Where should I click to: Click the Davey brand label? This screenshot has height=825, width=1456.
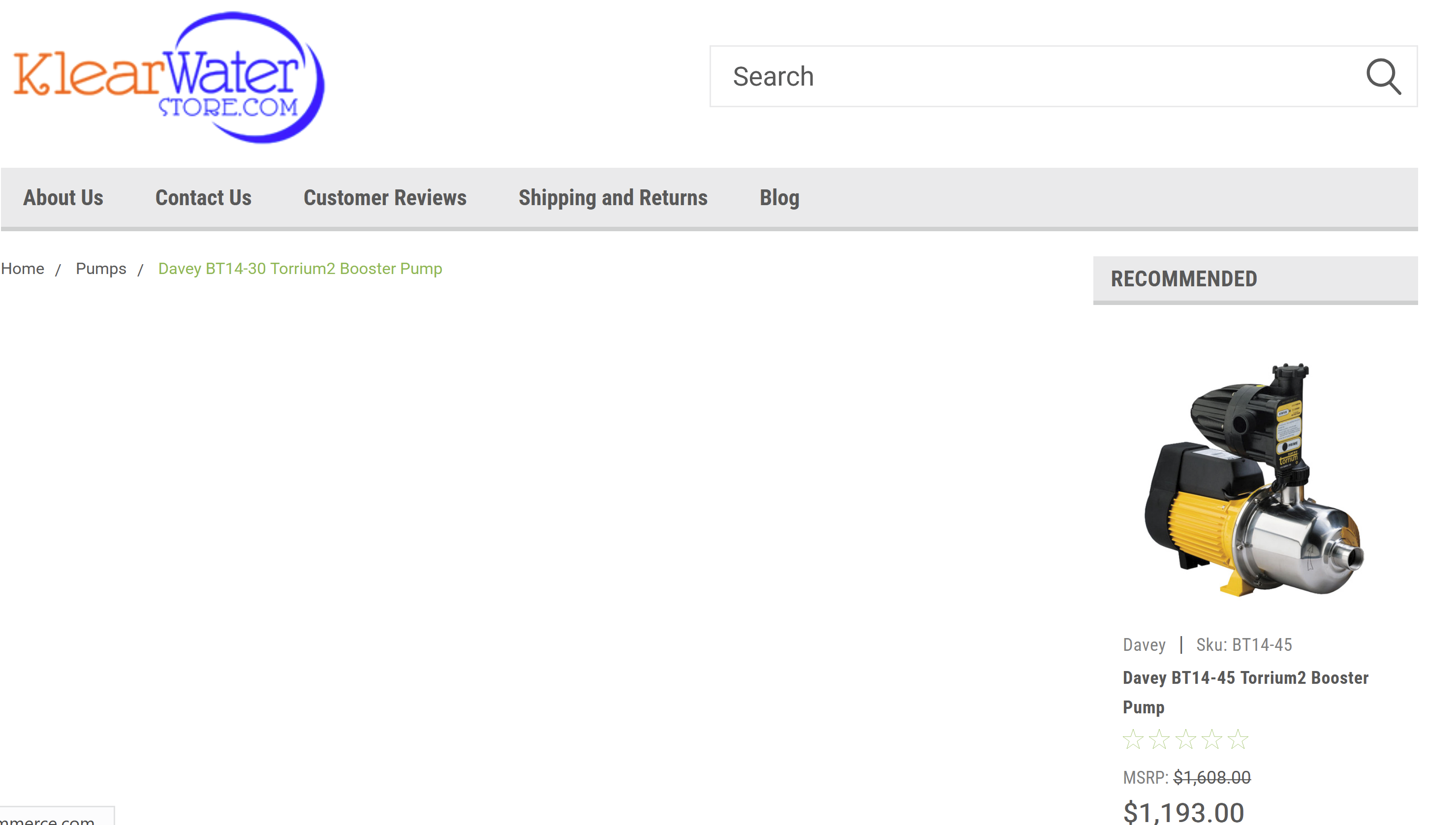[x=1144, y=645]
